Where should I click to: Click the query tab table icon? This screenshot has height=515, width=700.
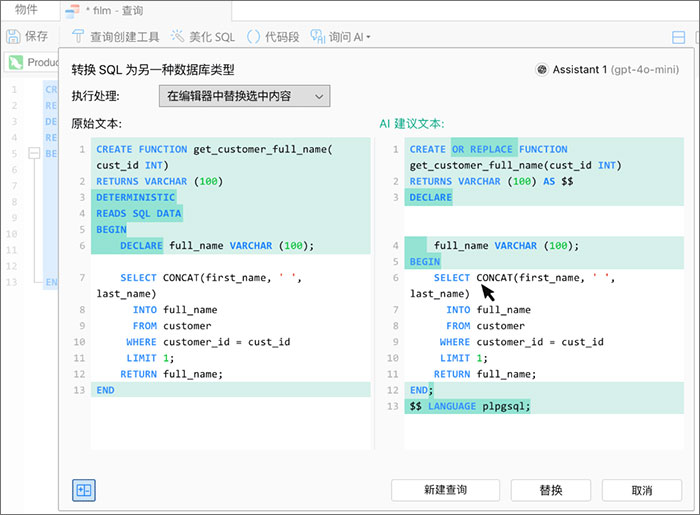tap(72, 11)
